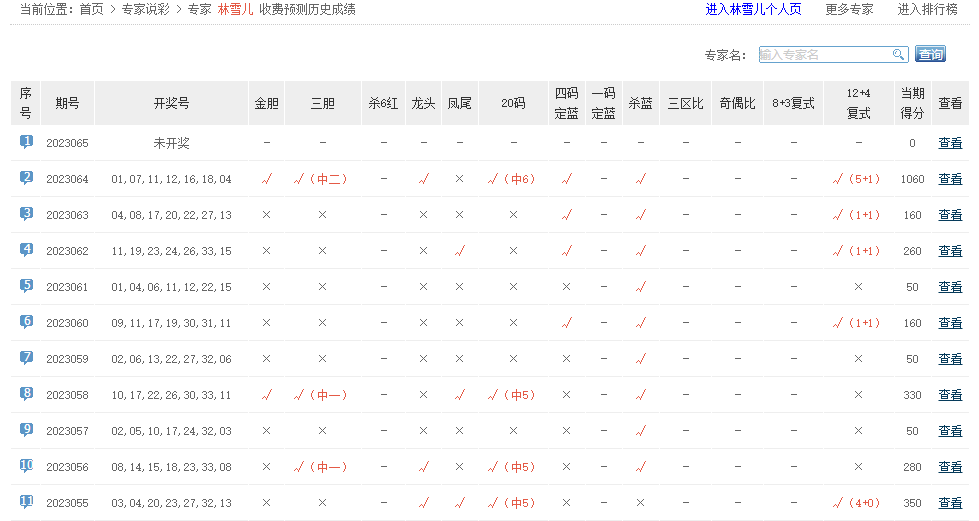
Task: Open 查看 link for issue 2023058
Action: 950,395
